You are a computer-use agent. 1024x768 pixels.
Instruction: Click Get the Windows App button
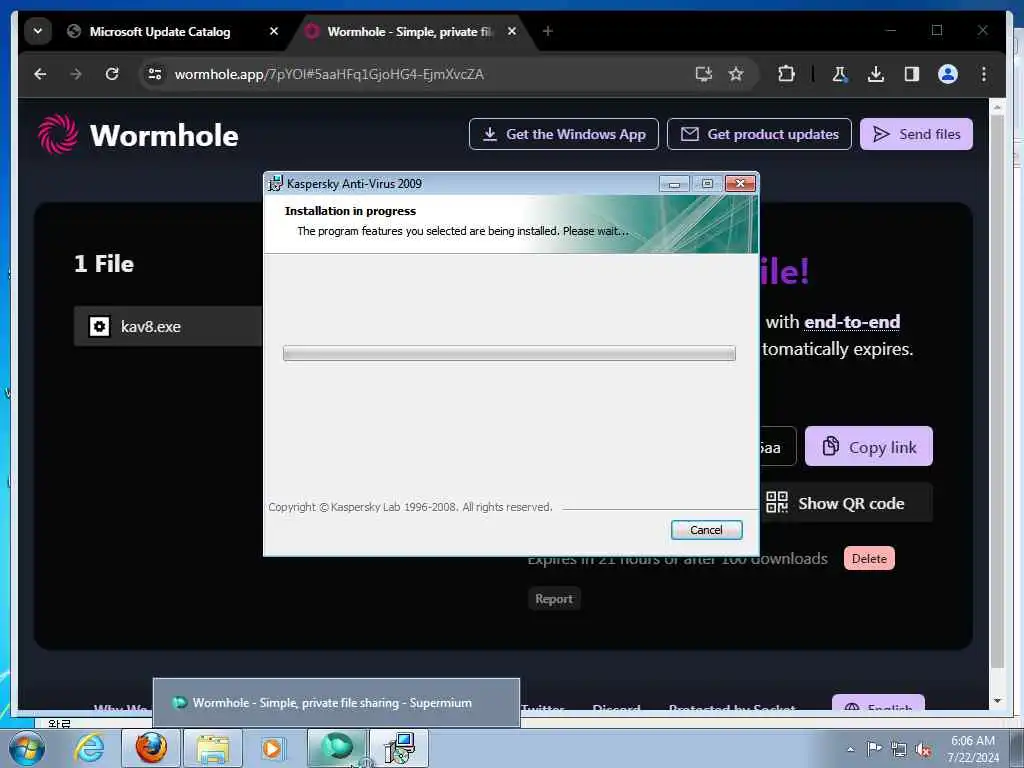[x=564, y=135]
